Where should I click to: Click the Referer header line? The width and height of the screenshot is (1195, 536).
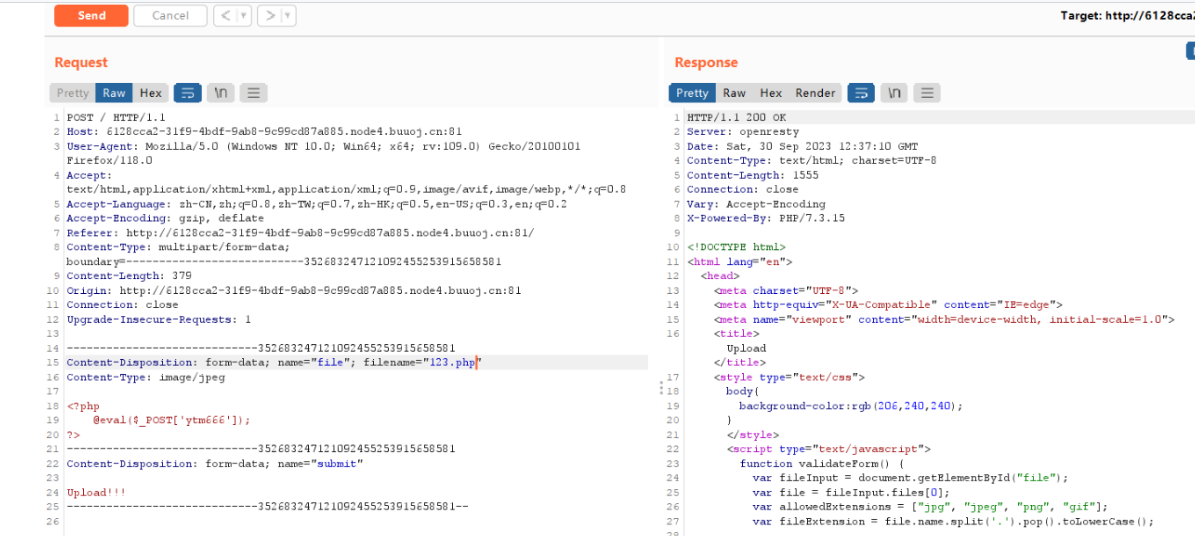coord(300,233)
